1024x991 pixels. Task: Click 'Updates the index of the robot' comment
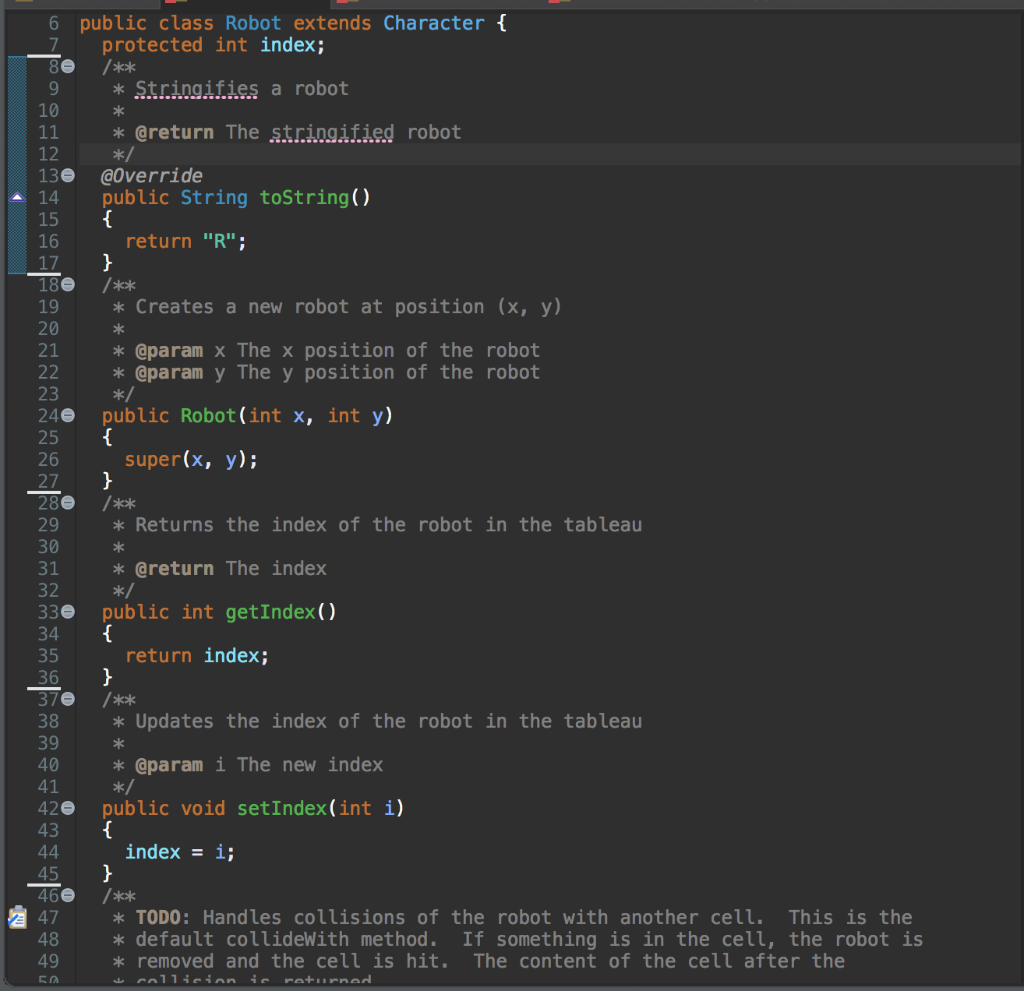click(x=304, y=721)
